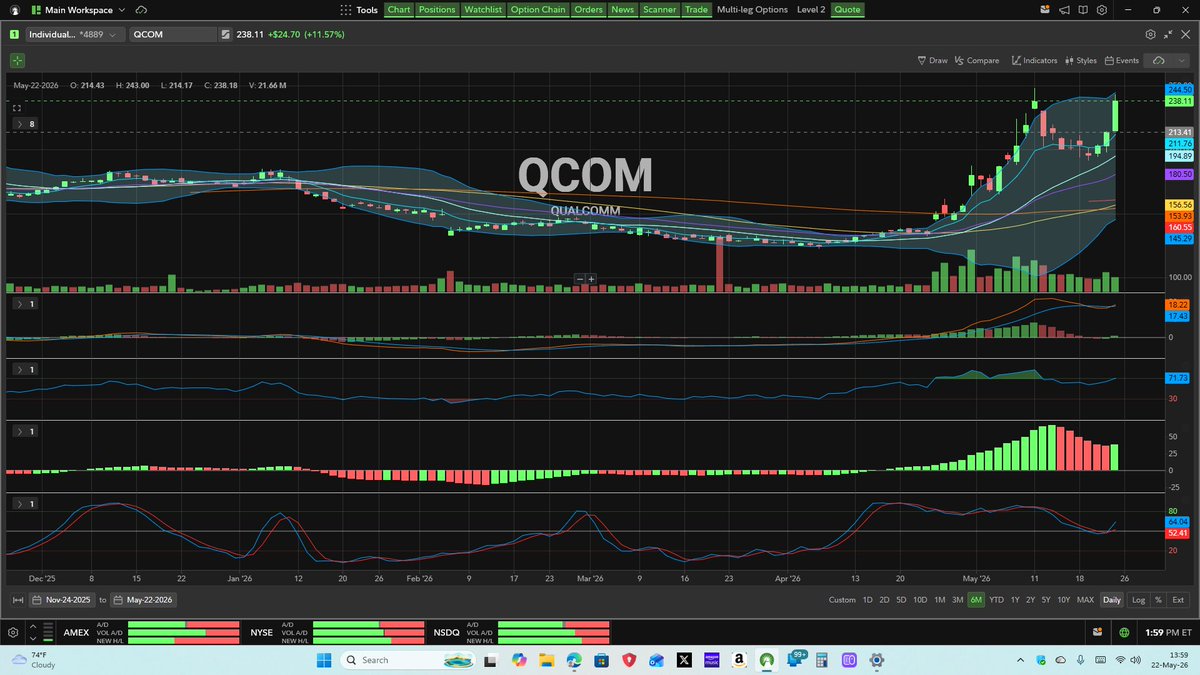Select the Custom time range
The image size is (1200, 675).
pyautogui.click(x=842, y=600)
